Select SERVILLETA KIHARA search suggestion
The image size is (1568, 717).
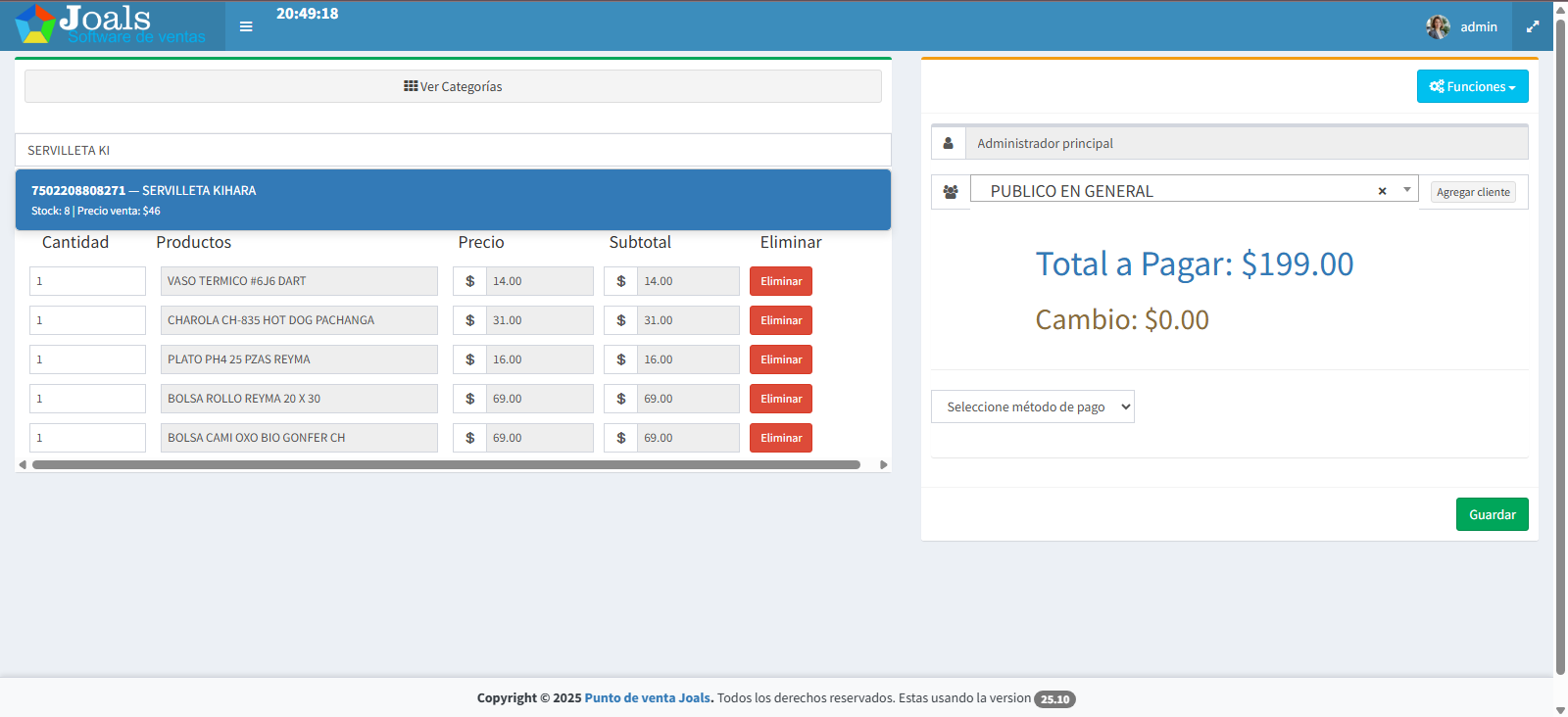coord(453,200)
